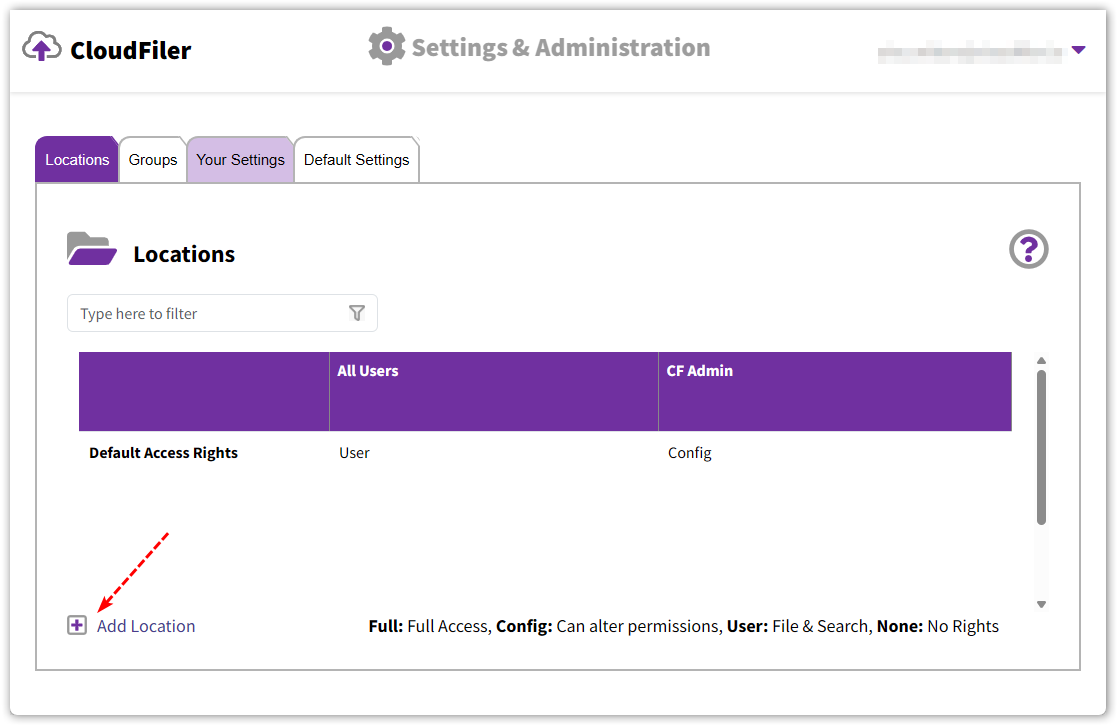Screen dimensions: 1117x725
Task: Click the Config access cell under CF Admin
Action: click(689, 453)
